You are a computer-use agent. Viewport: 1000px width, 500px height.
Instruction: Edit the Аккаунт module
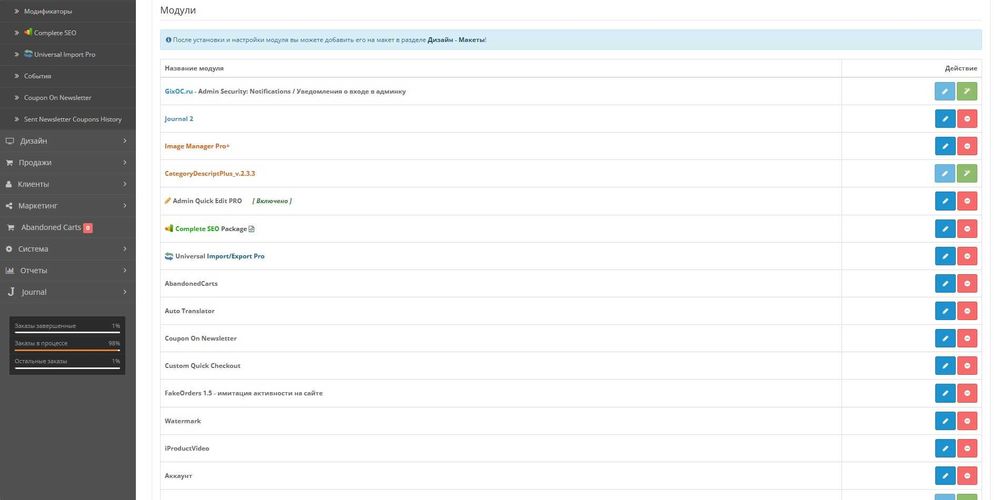coord(945,476)
